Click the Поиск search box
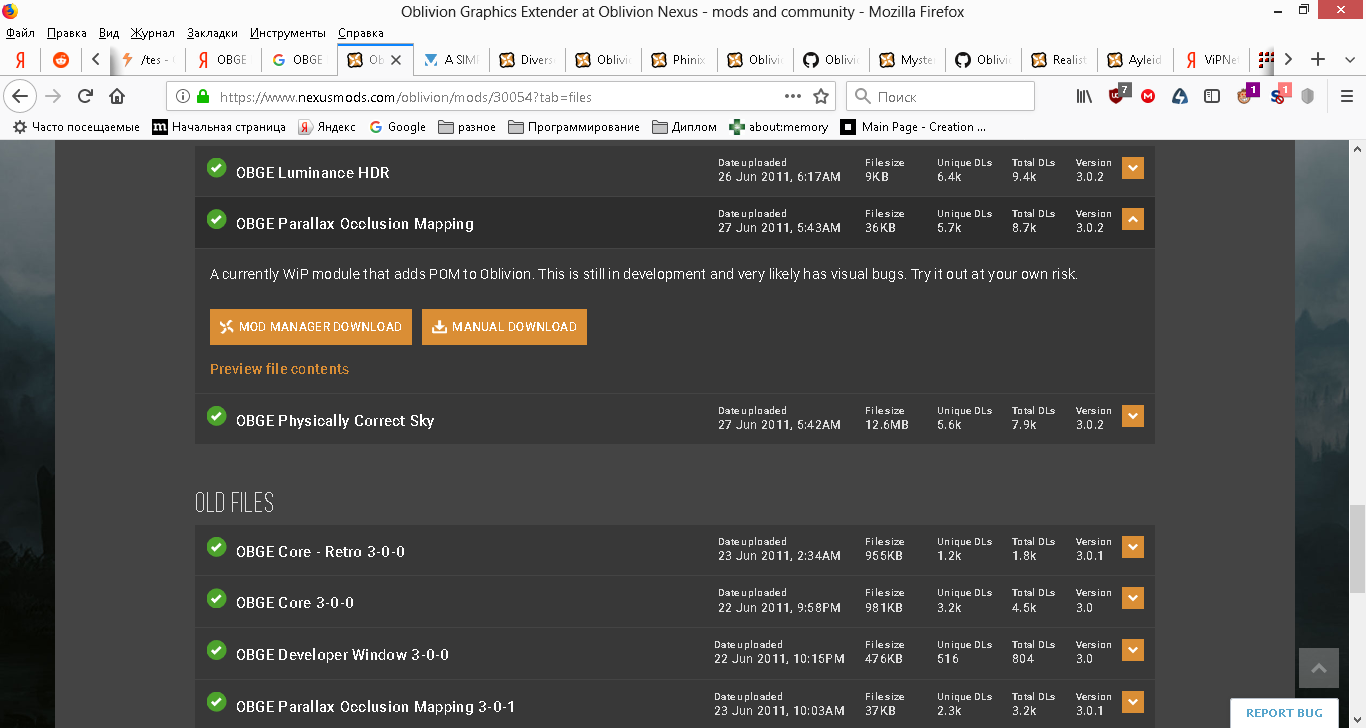The image size is (1366, 728). coord(940,96)
